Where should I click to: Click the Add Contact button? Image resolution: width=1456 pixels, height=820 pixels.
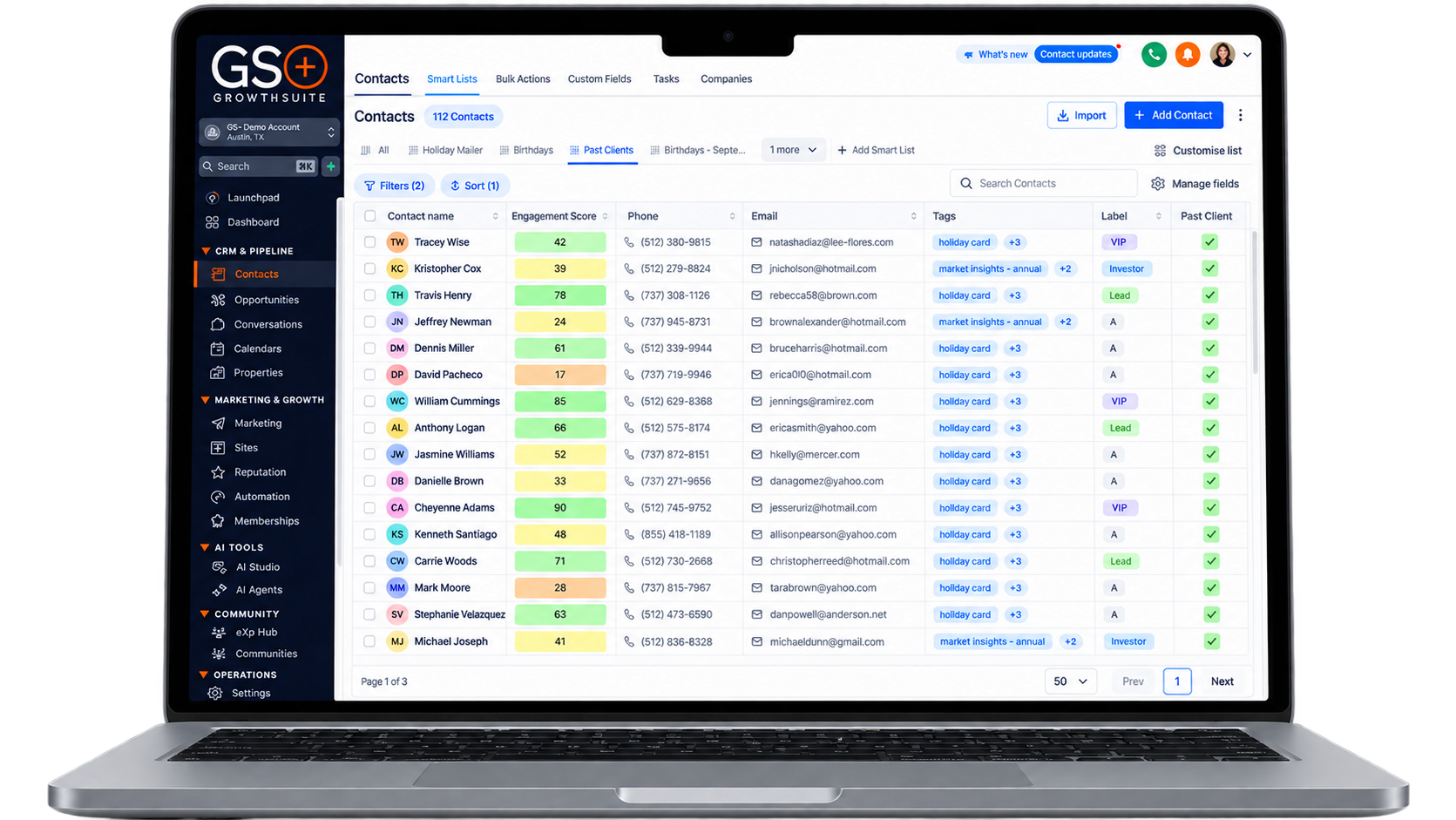tap(1174, 115)
